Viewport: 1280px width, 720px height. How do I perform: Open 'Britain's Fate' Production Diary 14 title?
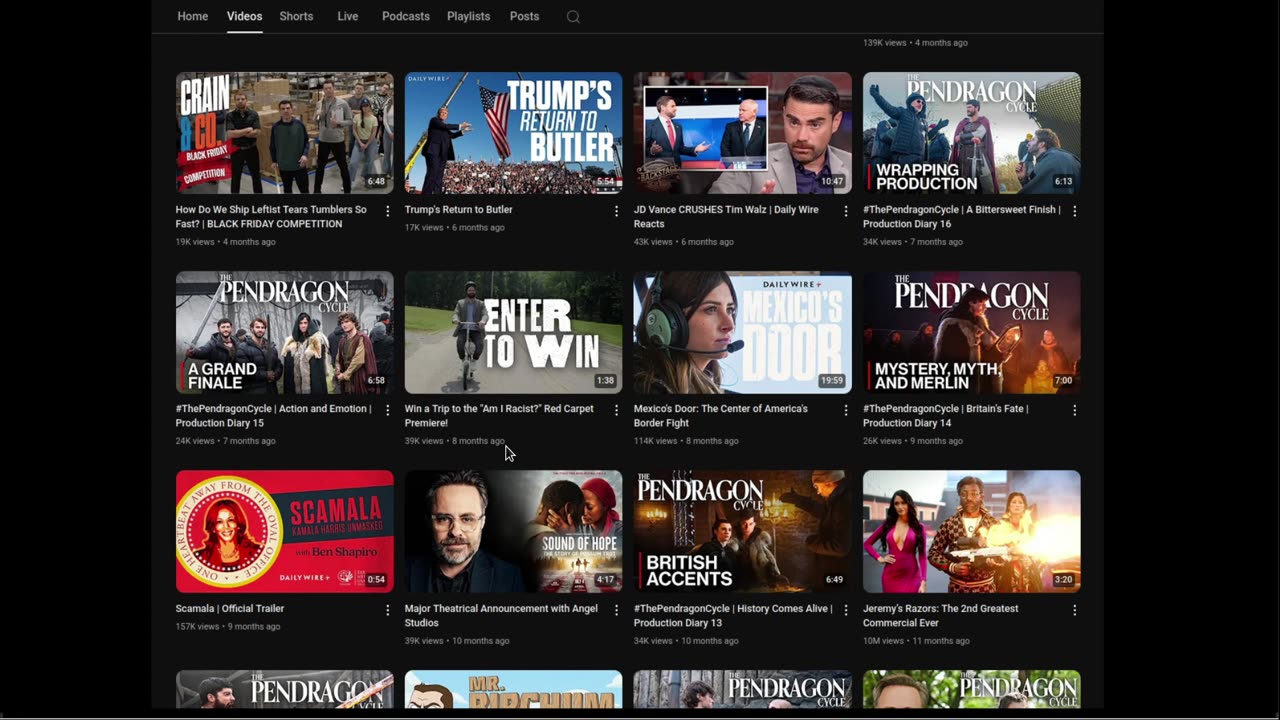tap(946, 416)
